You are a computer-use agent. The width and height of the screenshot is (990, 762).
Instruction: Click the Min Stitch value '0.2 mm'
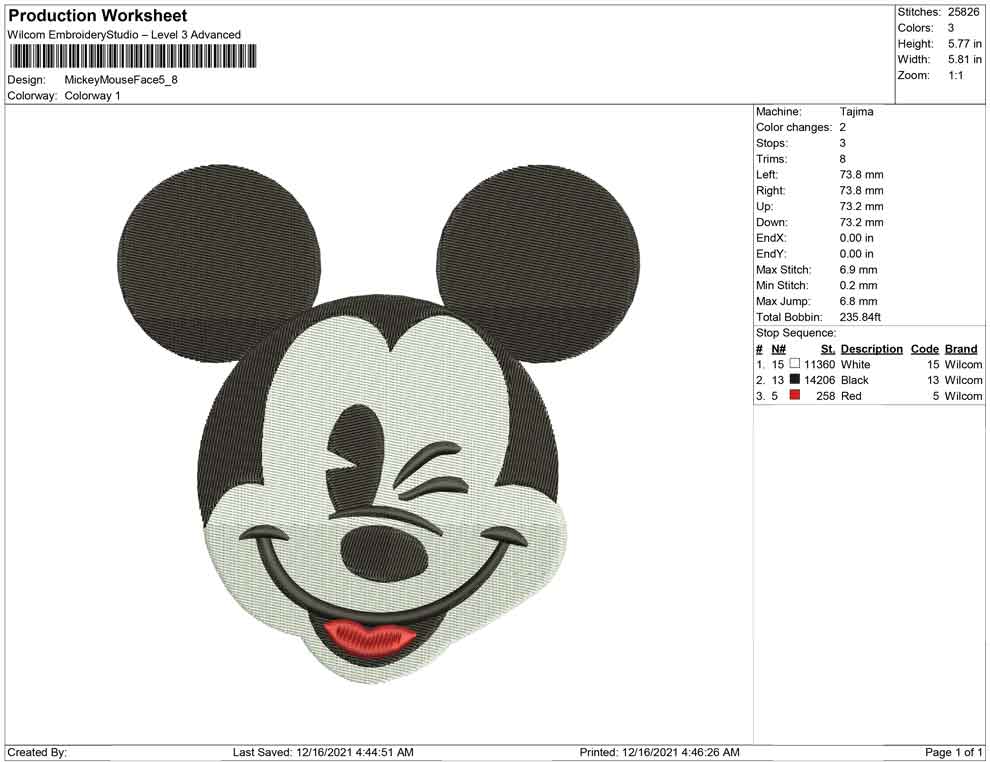click(x=859, y=285)
